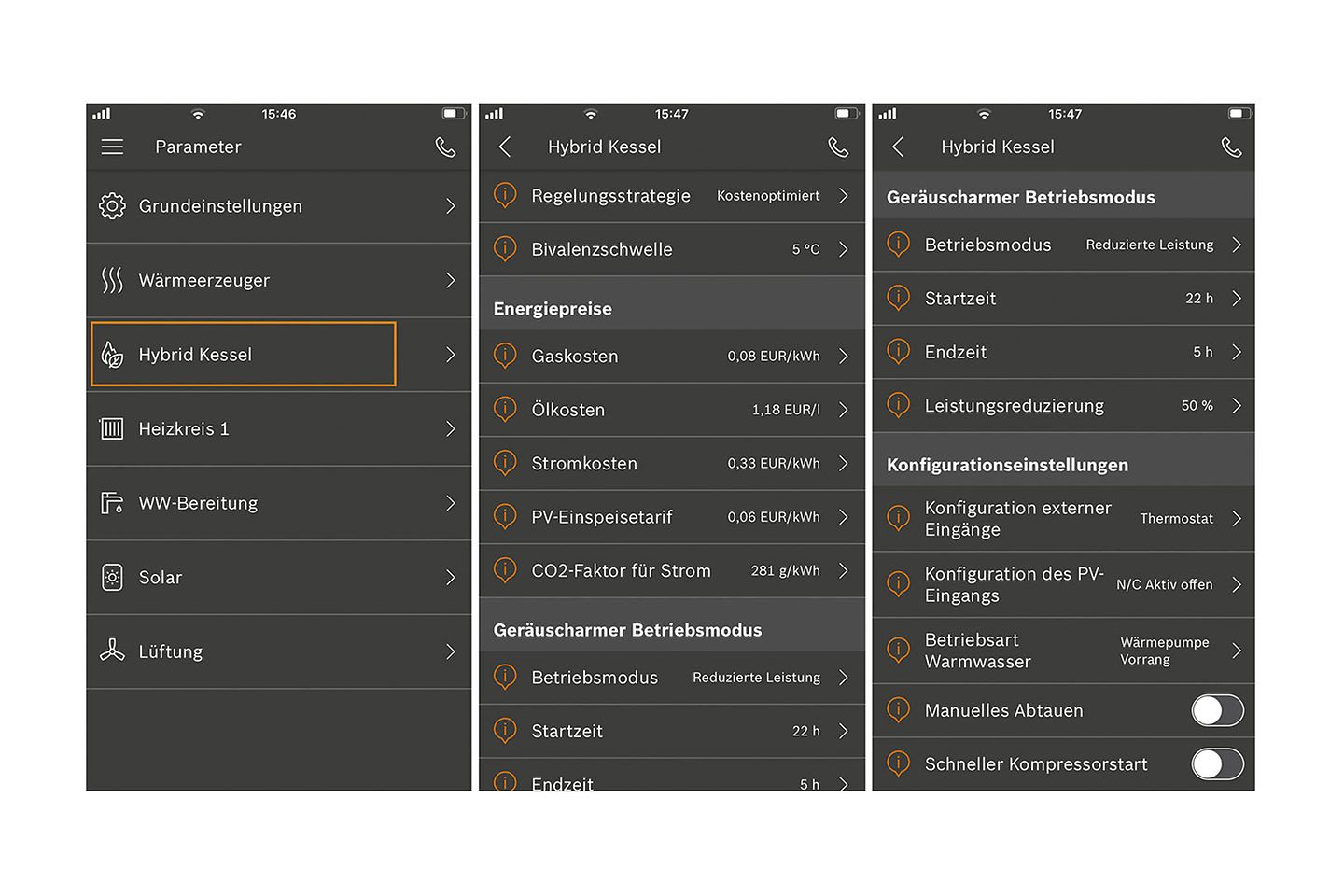Tap the phone icon in Parameter header
The width and height of the screenshot is (1344, 896).
[446, 147]
